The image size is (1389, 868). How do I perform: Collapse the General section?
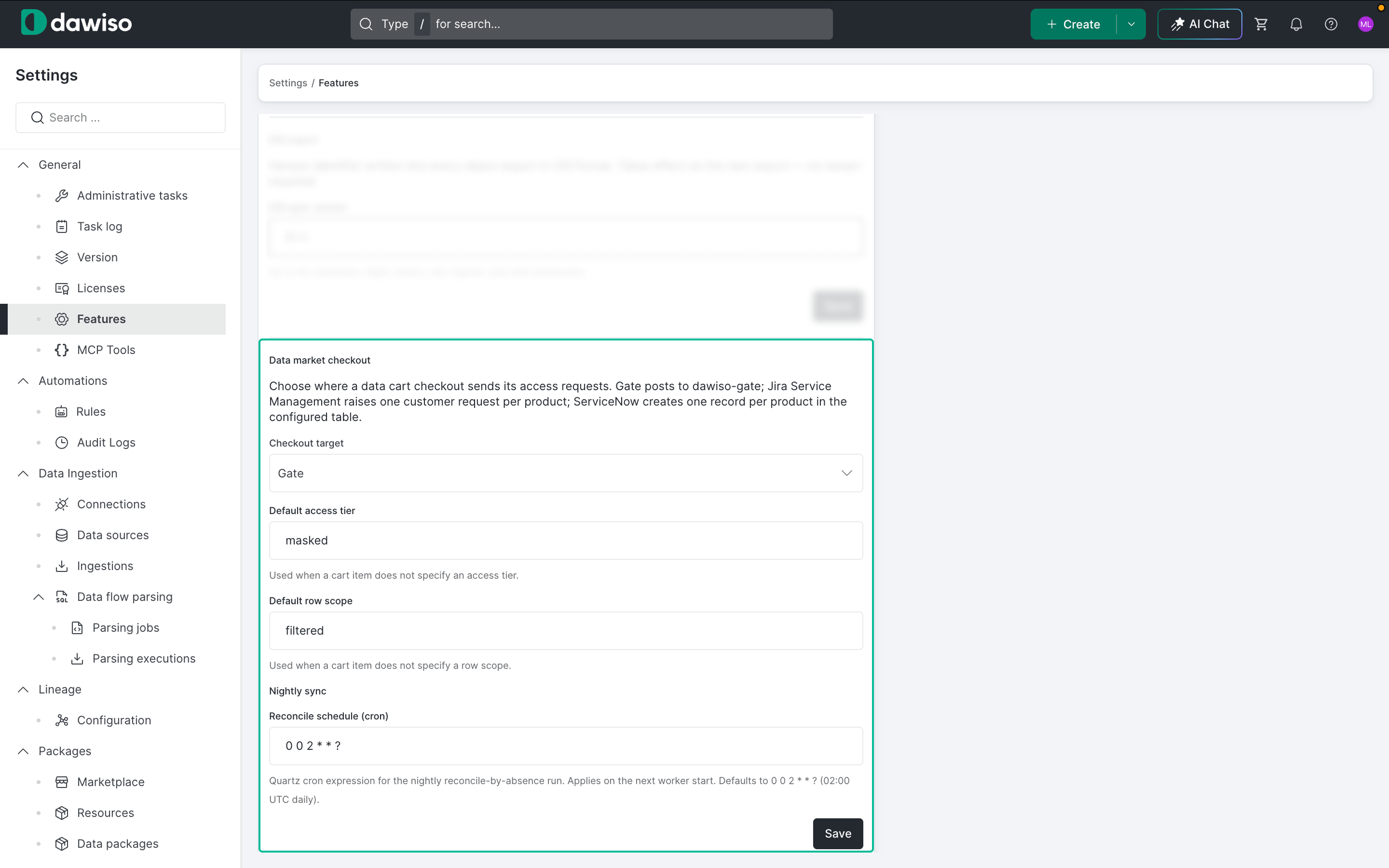pyautogui.click(x=23, y=165)
